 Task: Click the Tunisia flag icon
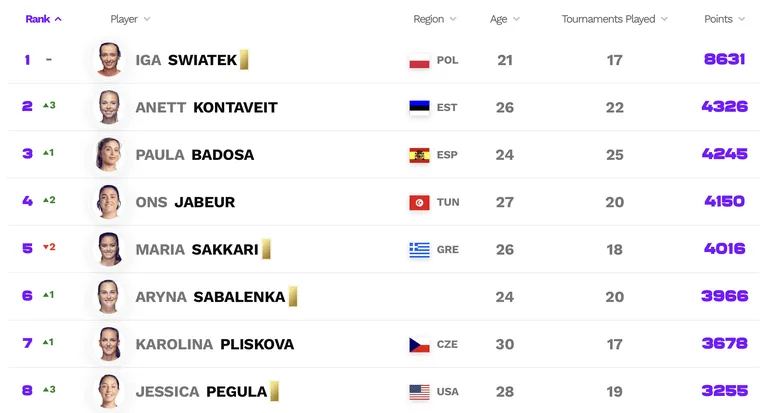[x=419, y=202]
